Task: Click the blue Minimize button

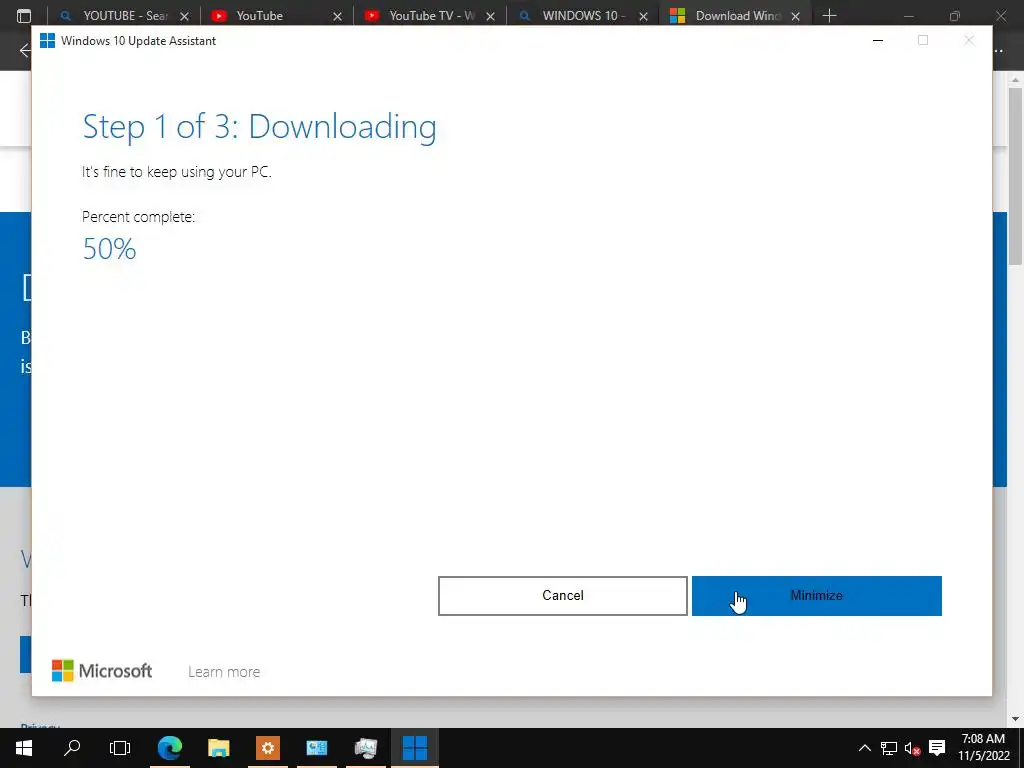Action: click(x=816, y=596)
